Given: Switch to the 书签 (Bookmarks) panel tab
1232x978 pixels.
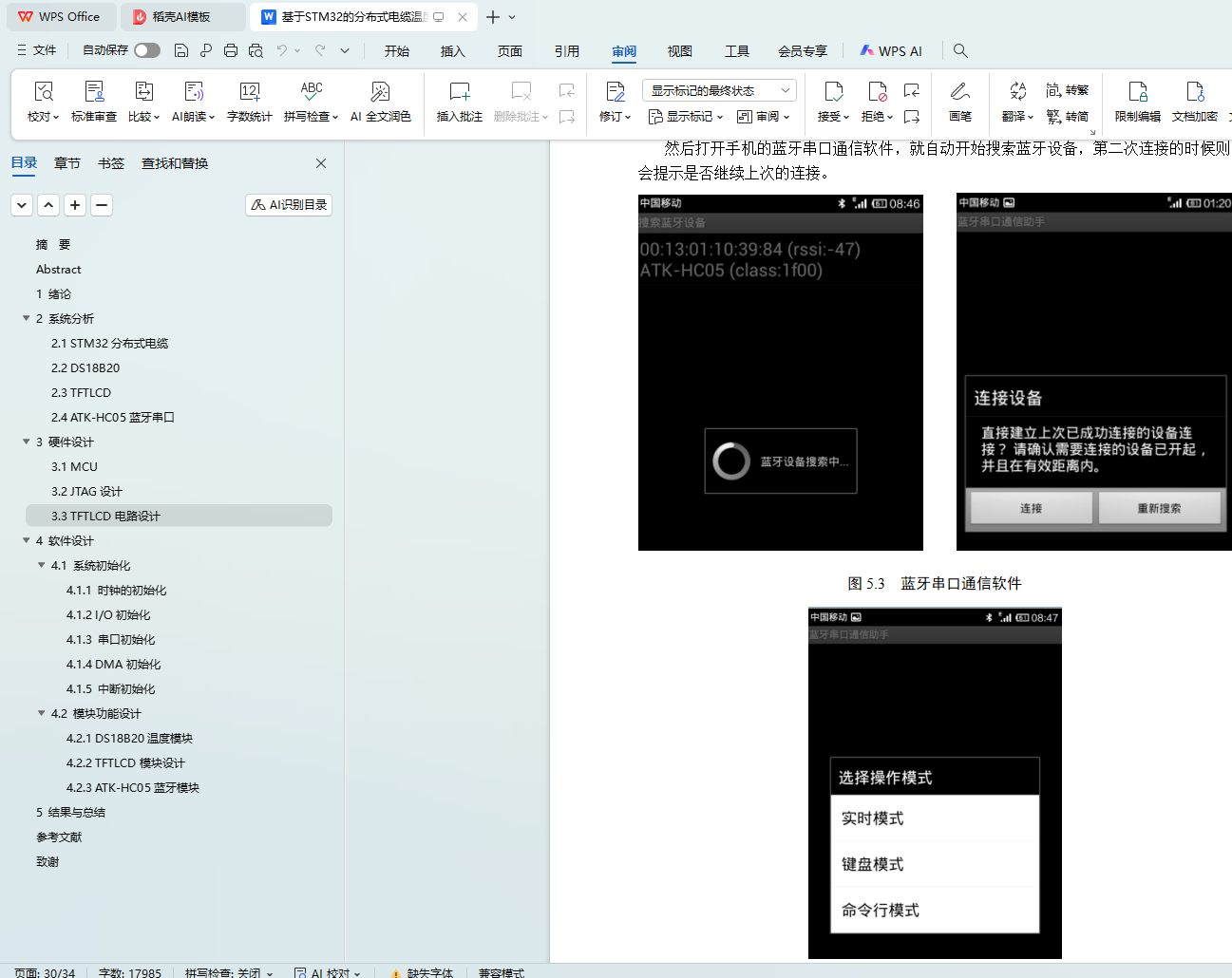Looking at the screenshot, I should [111, 163].
